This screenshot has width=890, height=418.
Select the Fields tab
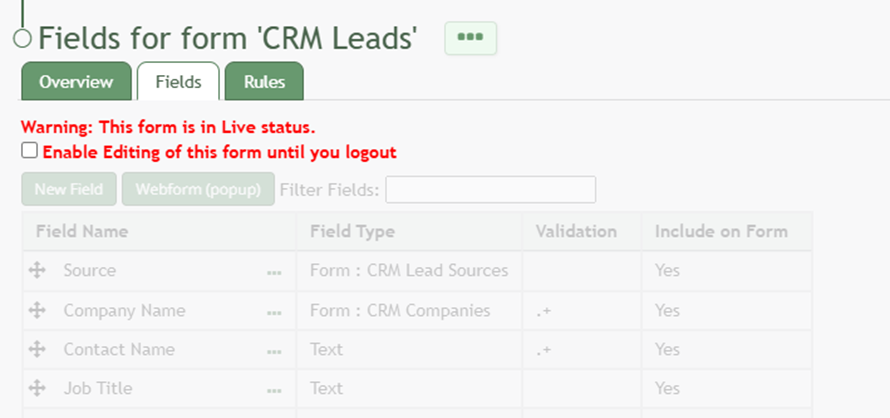(178, 82)
